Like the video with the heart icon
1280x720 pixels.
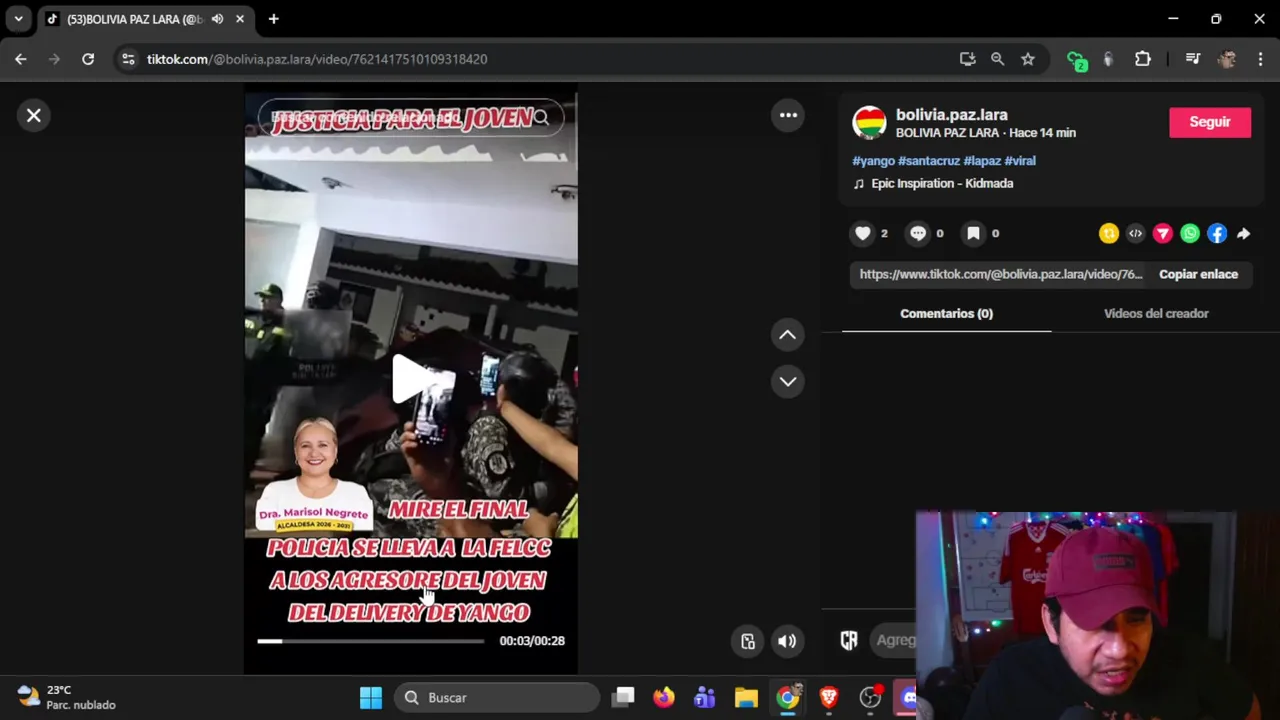tap(862, 233)
